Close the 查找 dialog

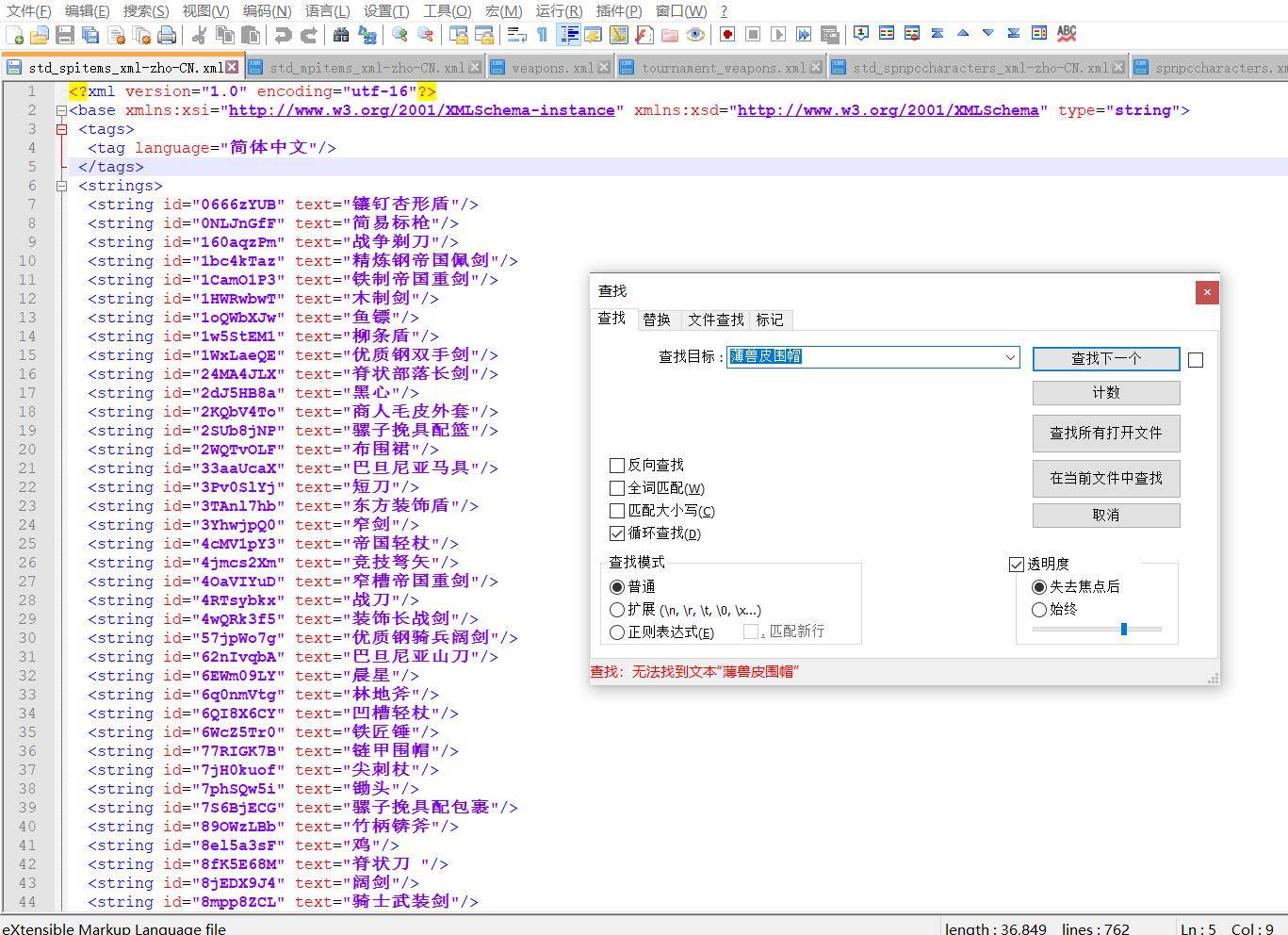[x=1207, y=293]
